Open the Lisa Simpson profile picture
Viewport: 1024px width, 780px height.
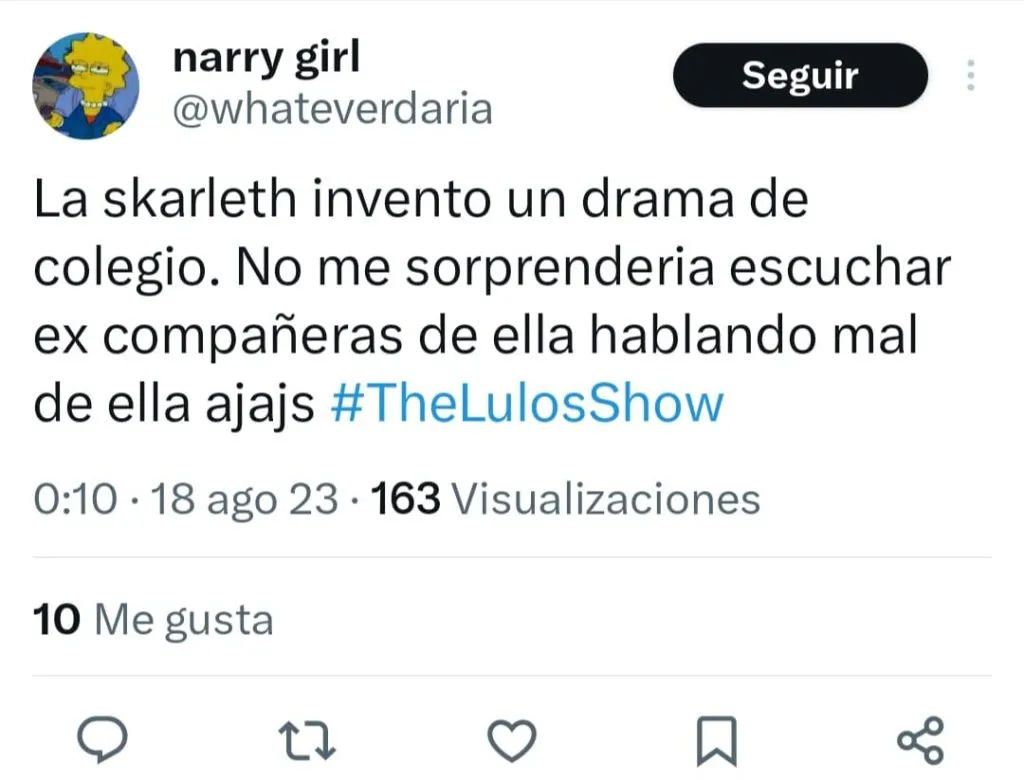coord(86,86)
